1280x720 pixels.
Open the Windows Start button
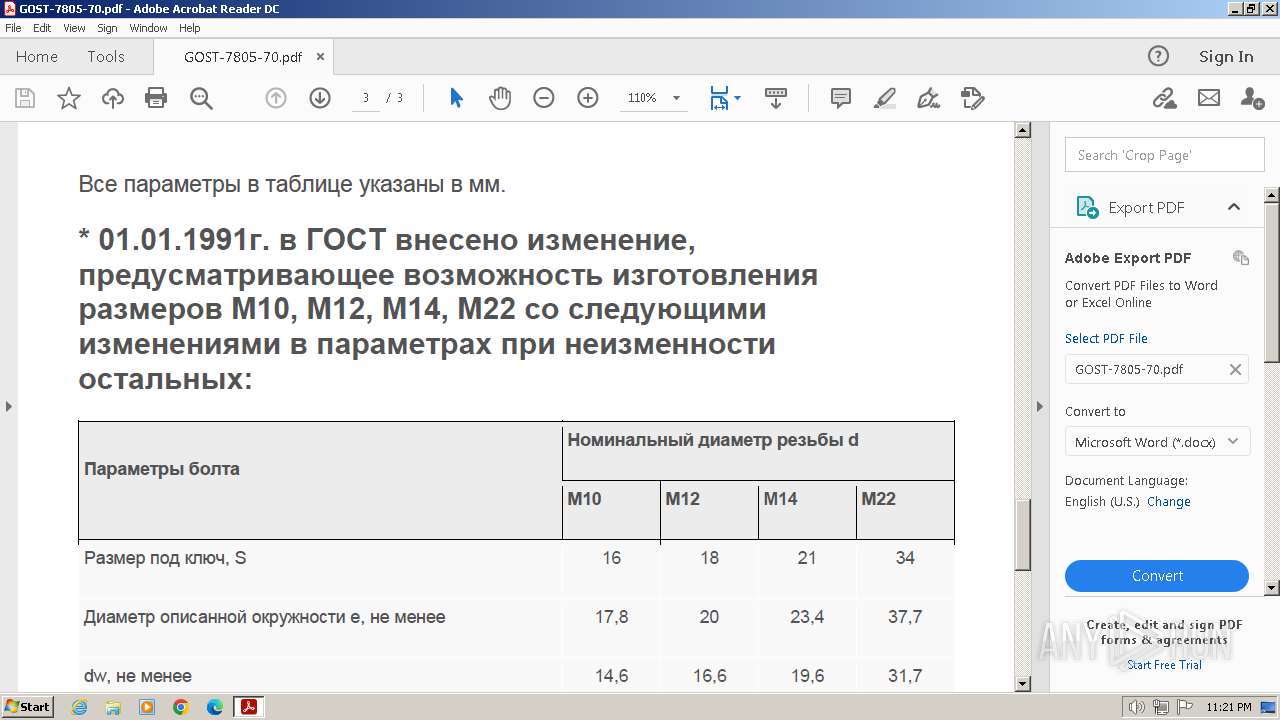pyautogui.click(x=27, y=707)
